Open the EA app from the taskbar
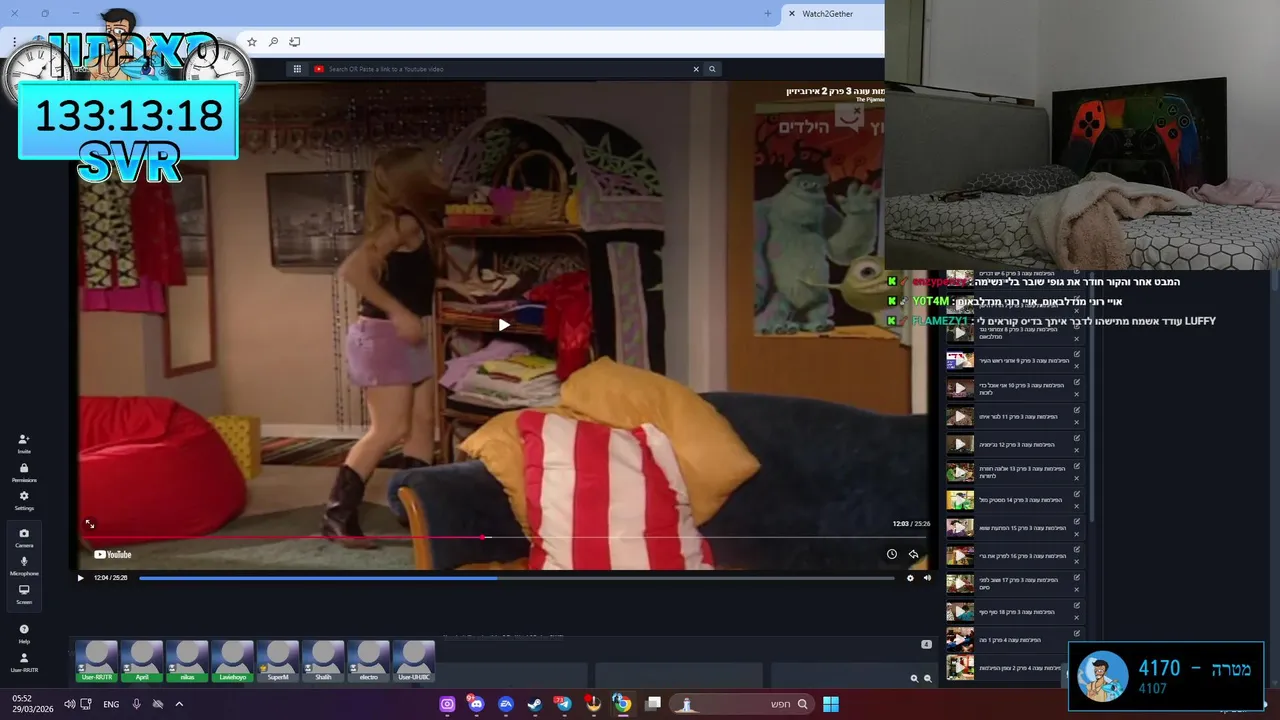Viewport: 1280px width, 720px height. coord(506,704)
